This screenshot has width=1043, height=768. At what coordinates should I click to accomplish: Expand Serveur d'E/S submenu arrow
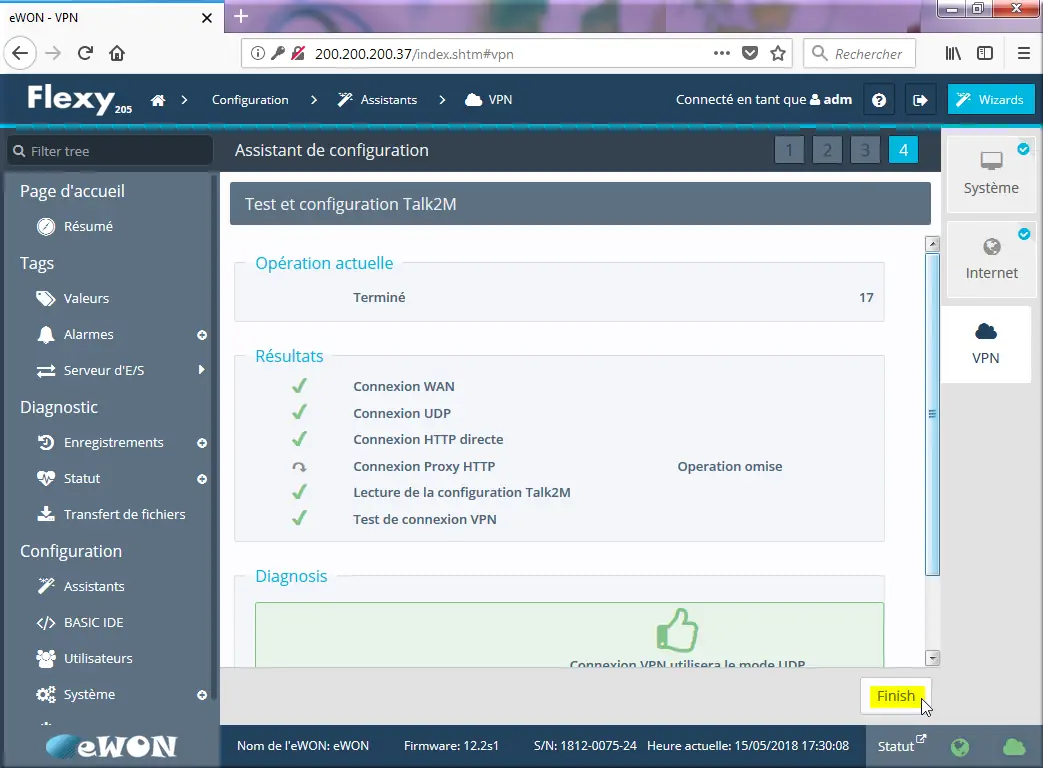coord(201,370)
